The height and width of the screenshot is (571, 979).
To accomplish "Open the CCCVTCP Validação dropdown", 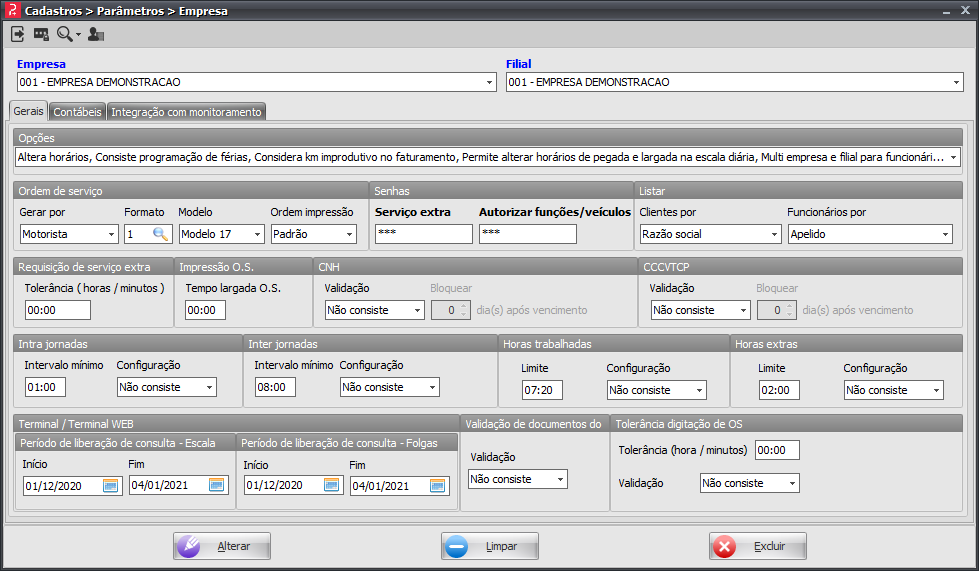I will pos(743,310).
